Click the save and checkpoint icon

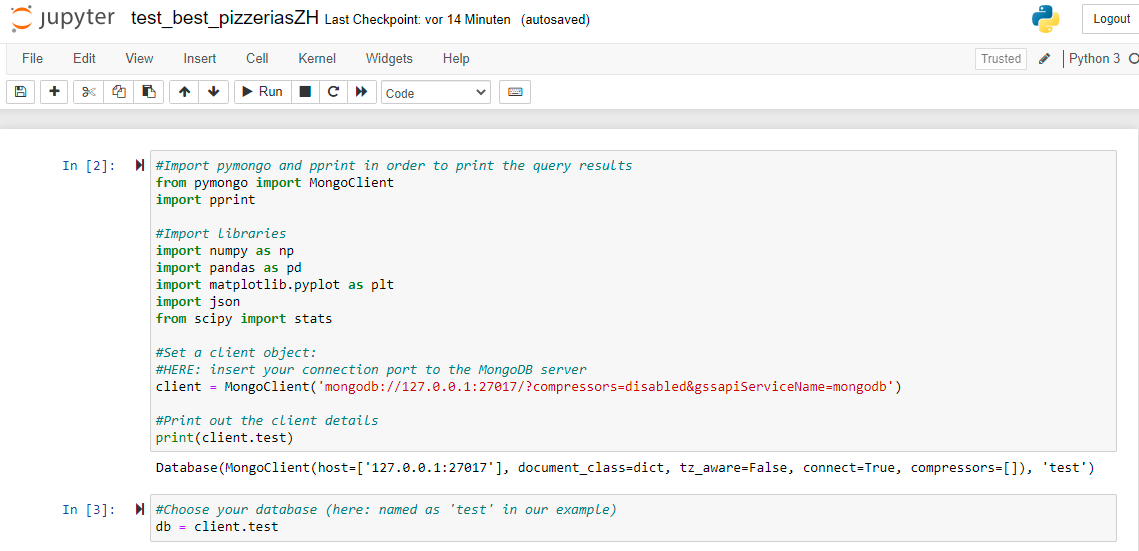coord(20,91)
